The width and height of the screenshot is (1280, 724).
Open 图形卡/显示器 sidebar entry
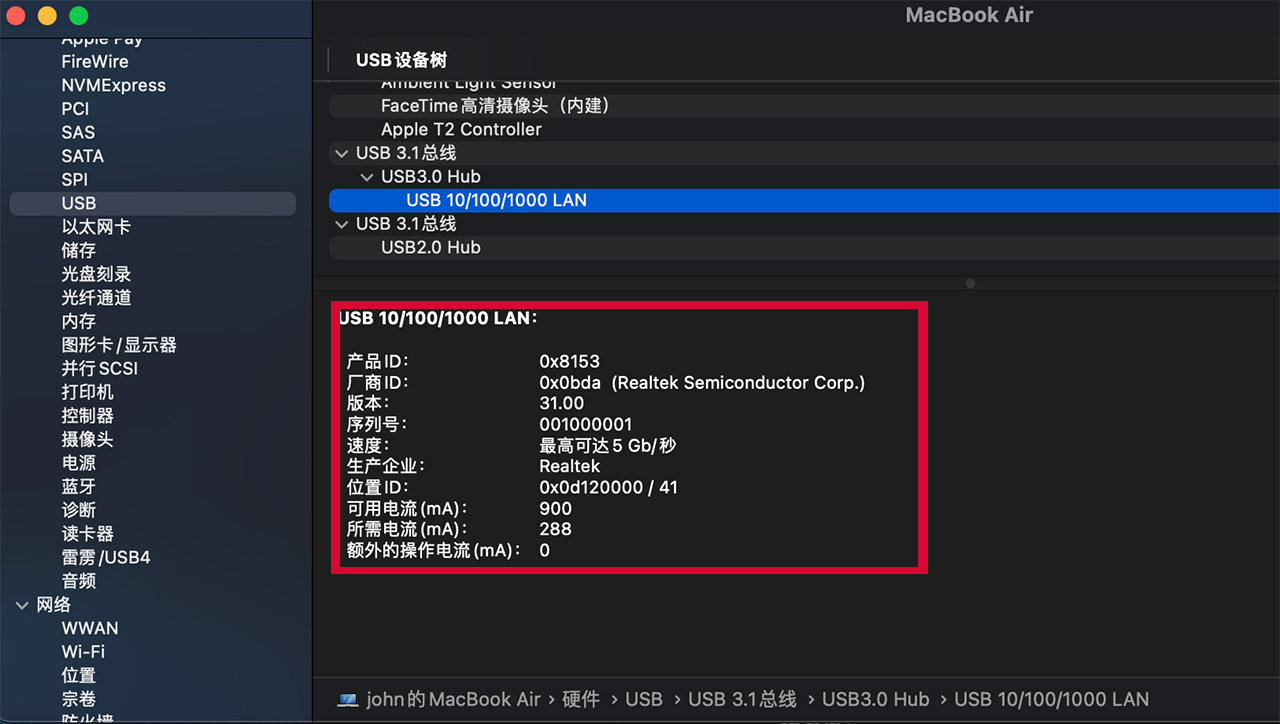[x=119, y=345]
